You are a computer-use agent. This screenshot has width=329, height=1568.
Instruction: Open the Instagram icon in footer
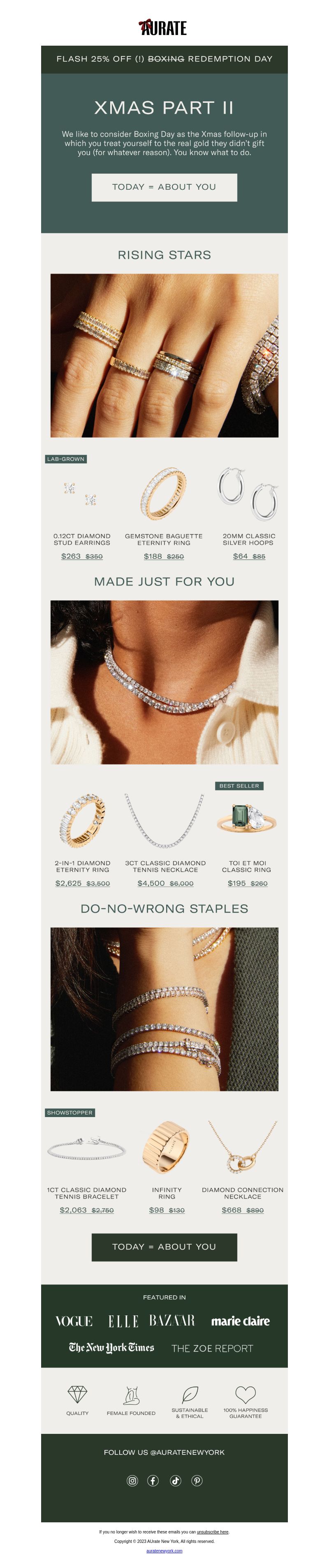point(132,1480)
